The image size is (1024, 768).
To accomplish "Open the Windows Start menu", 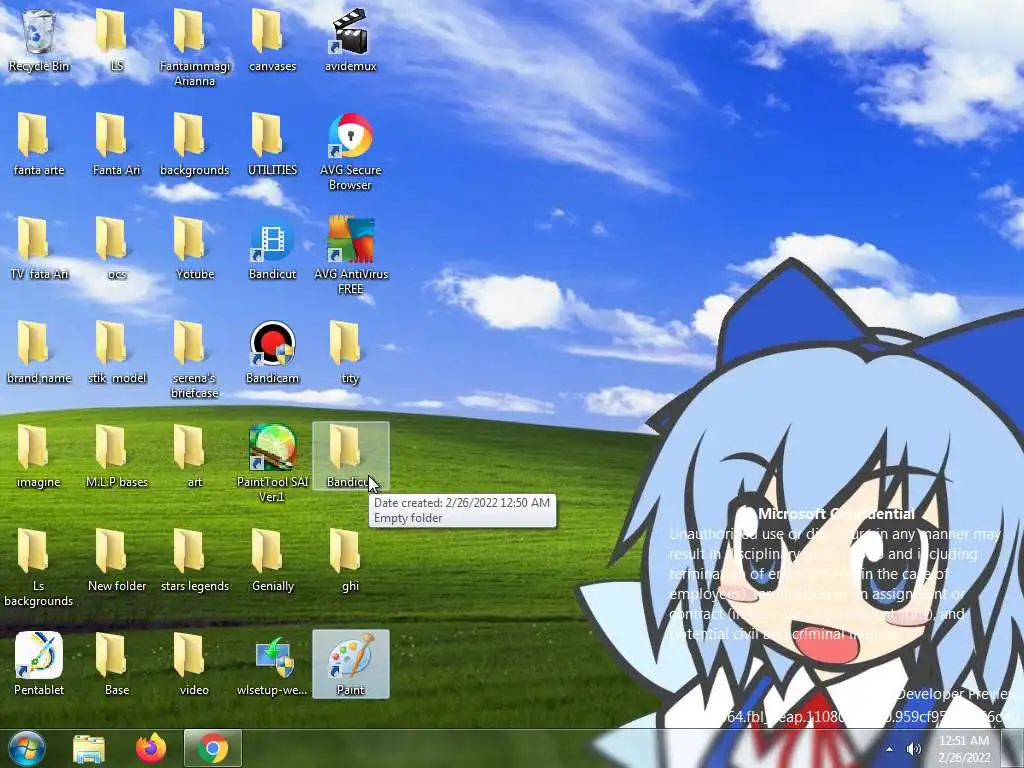I will coord(26,748).
